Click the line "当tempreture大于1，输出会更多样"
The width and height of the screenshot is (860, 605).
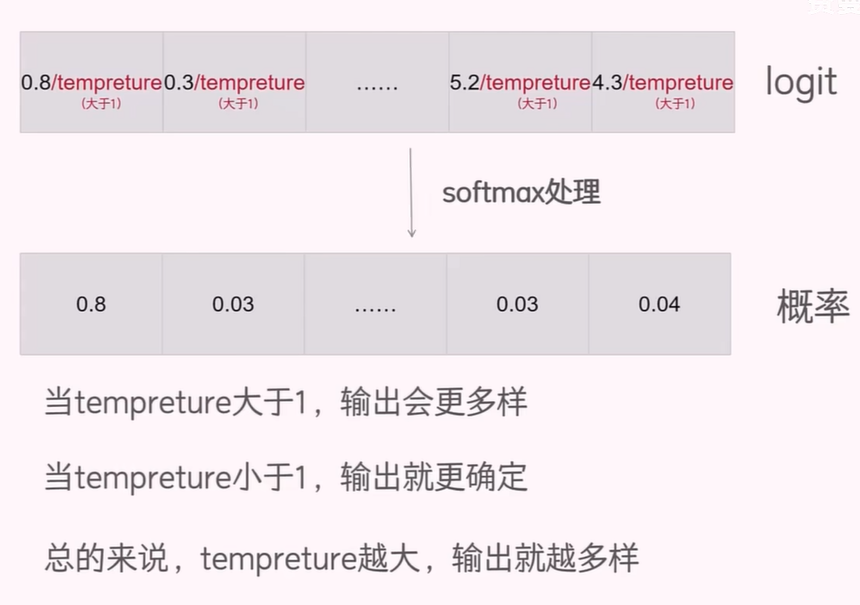click(x=285, y=403)
